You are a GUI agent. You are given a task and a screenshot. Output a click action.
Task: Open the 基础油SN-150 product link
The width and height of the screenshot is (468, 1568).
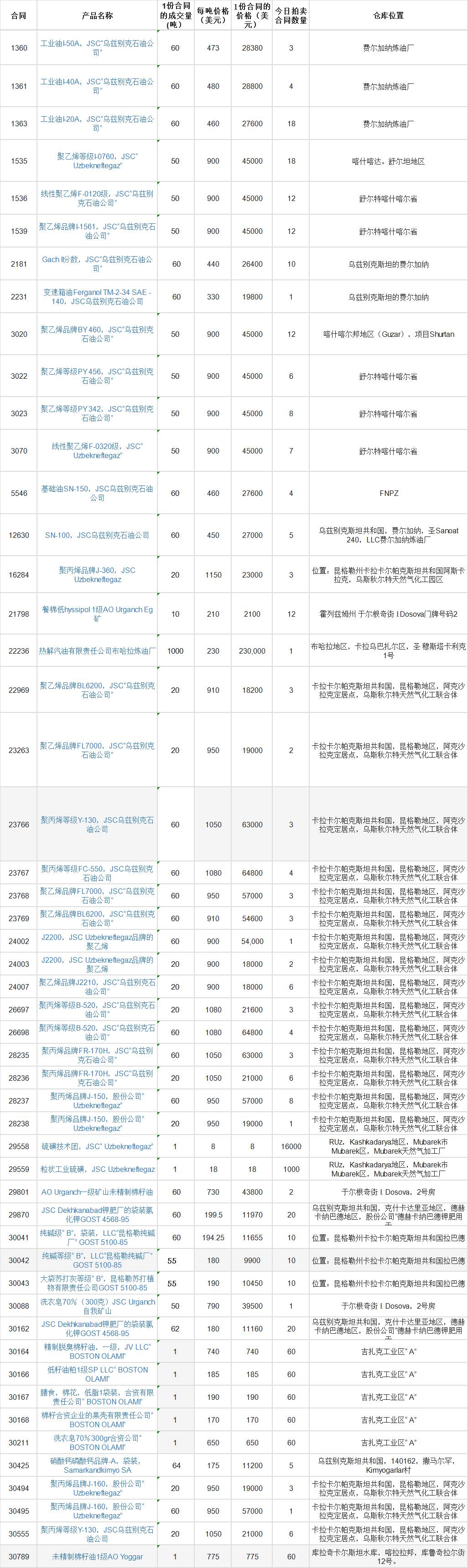coord(97,493)
